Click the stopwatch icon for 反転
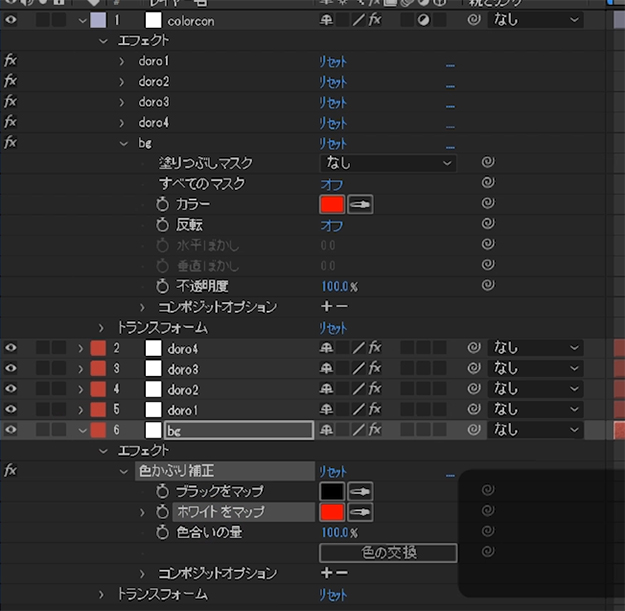Screen dimensions: 625x611 (x=165, y=225)
